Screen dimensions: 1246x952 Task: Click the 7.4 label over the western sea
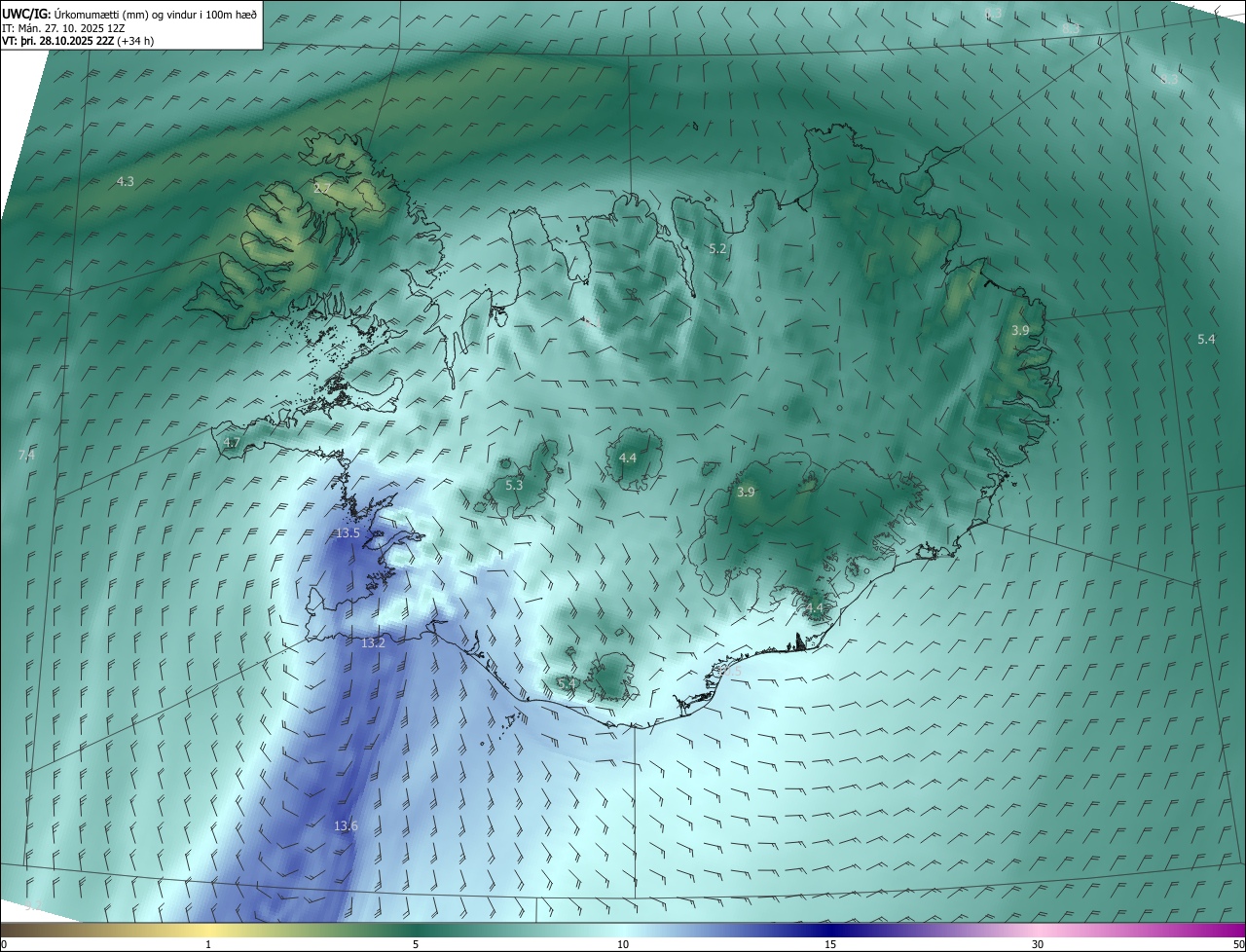tap(26, 456)
